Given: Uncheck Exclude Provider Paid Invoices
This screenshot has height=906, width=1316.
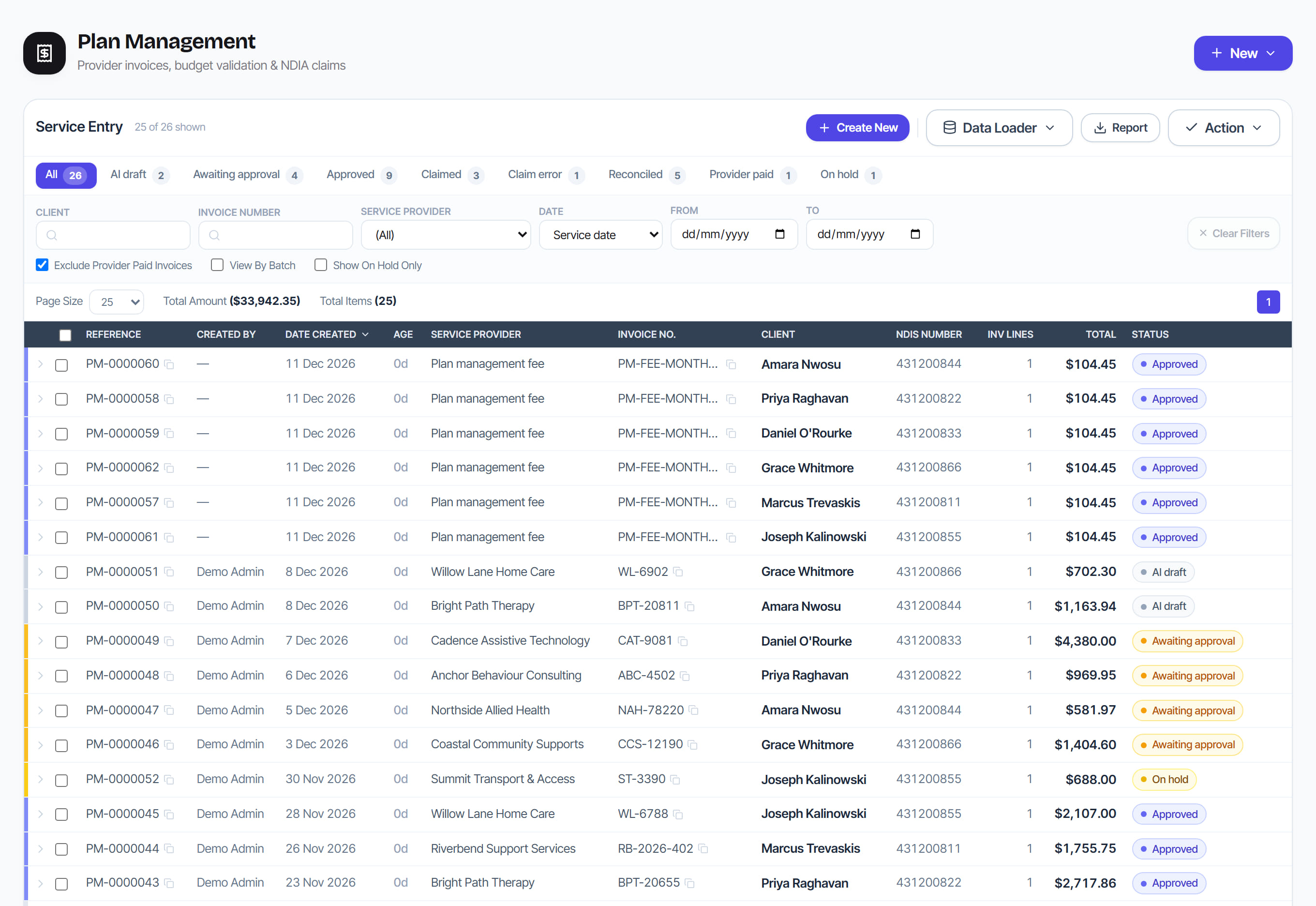Looking at the screenshot, I should (x=42, y=265).
